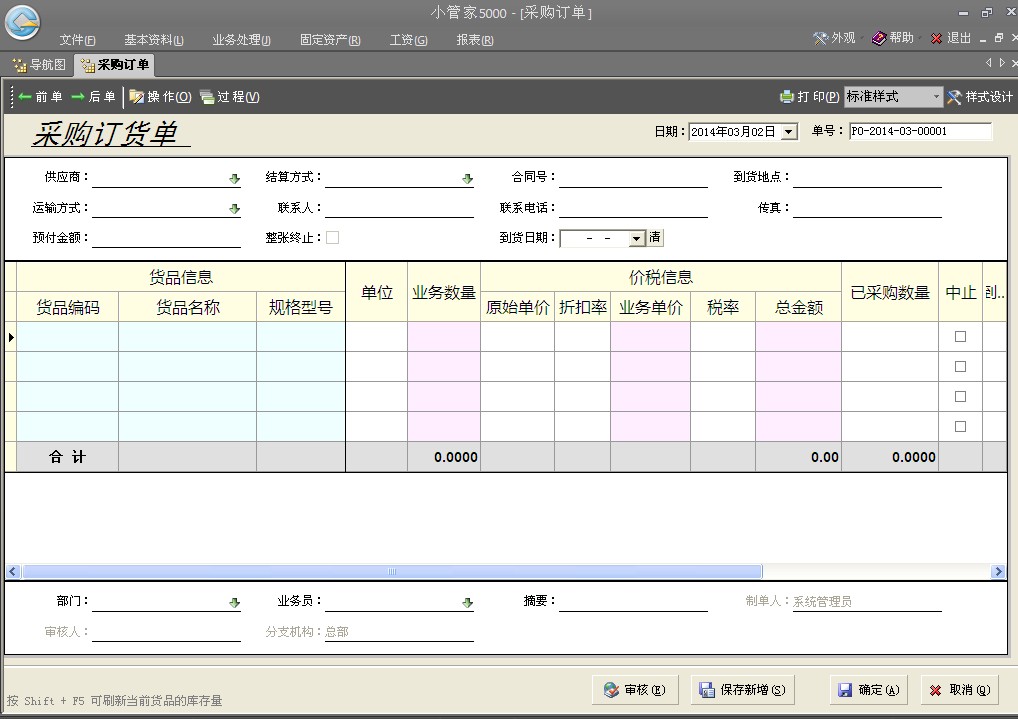The height and width of the screenshot is (719, 1018).
Task: Click the 预付金额 input field
Action: coord(166,238)
